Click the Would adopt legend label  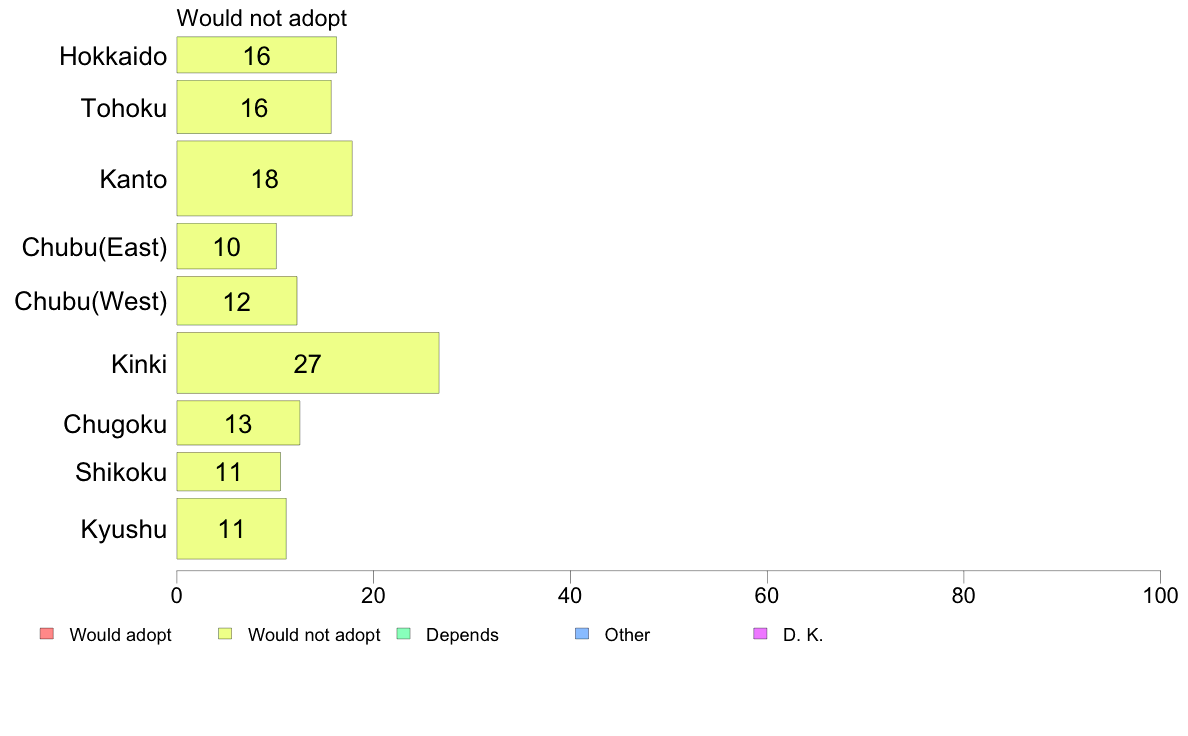(120, 634)
